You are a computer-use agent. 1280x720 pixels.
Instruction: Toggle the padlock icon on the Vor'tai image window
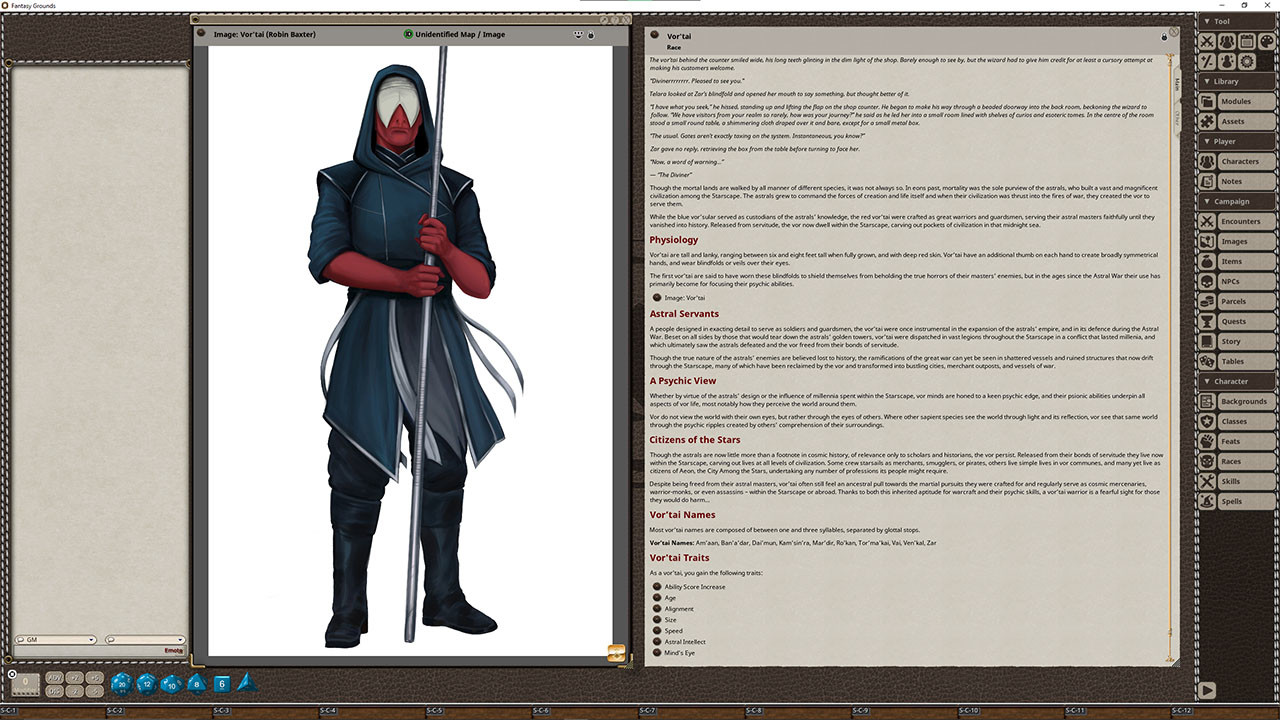click(x=590, y=34)
